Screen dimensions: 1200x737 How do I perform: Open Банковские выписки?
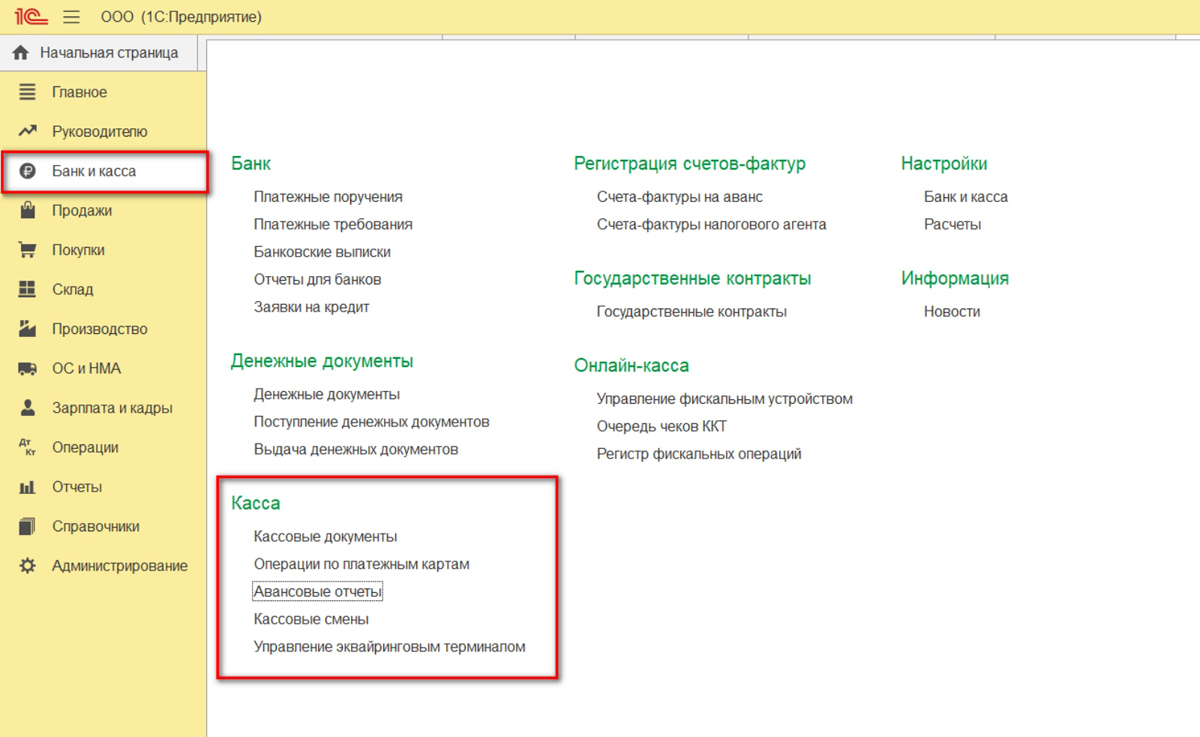pos(322,252)
